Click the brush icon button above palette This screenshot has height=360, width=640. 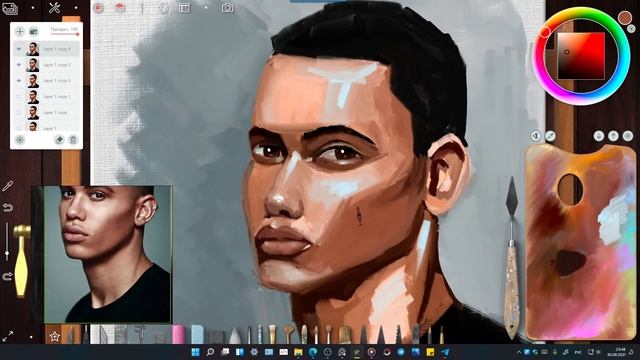pyautogui.click(x=550, y=136)
